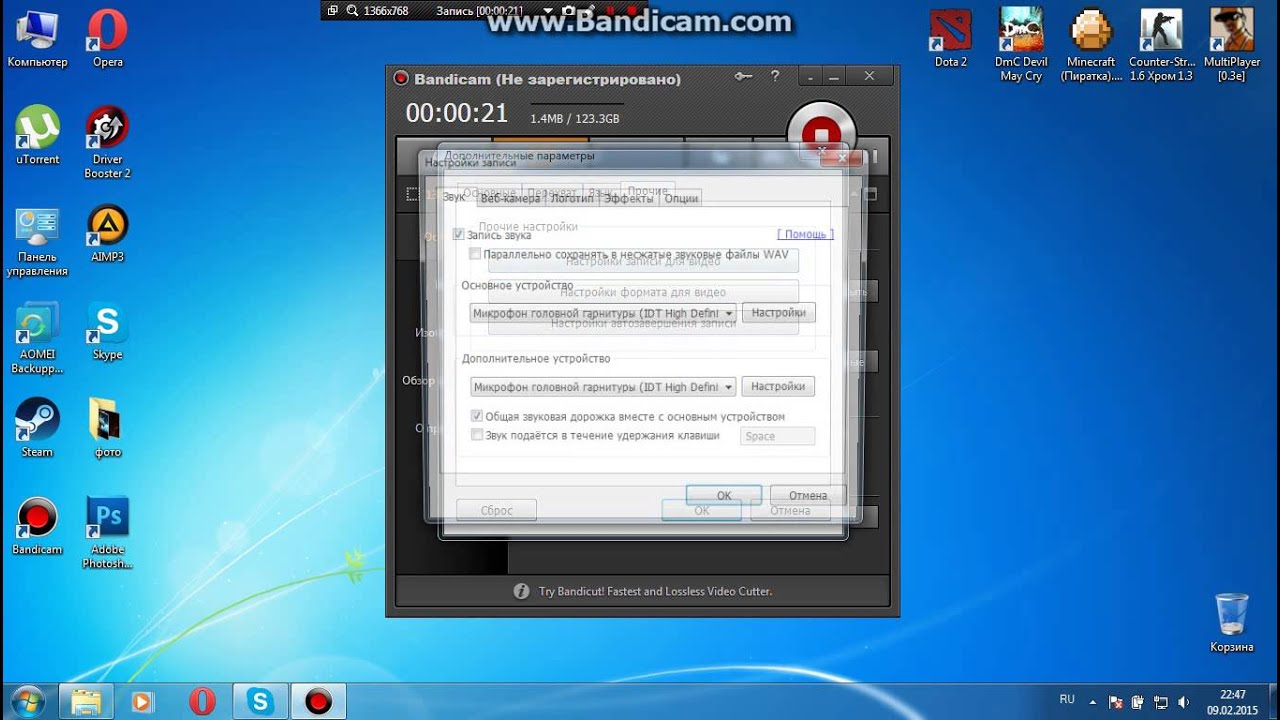This screenshot has height=720, width=1280.
Task: Open the Помощь help link
Action: tap(805, 234)
